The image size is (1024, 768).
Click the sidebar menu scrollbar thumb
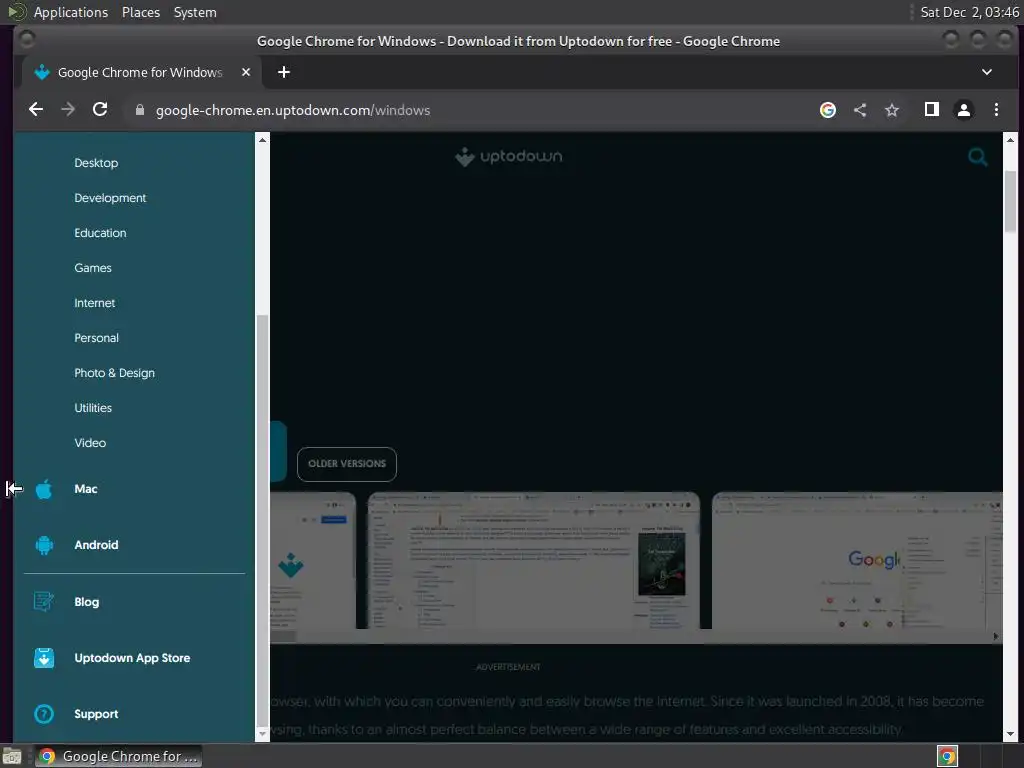262,519
